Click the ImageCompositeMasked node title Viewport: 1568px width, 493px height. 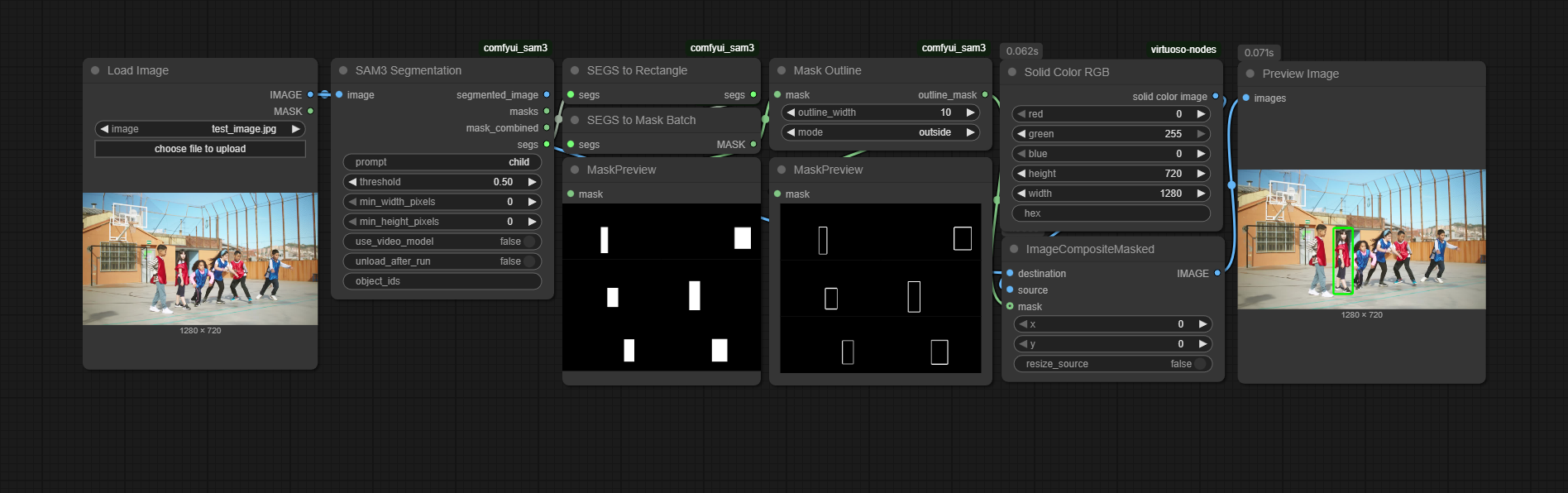tap(1090, 249)
